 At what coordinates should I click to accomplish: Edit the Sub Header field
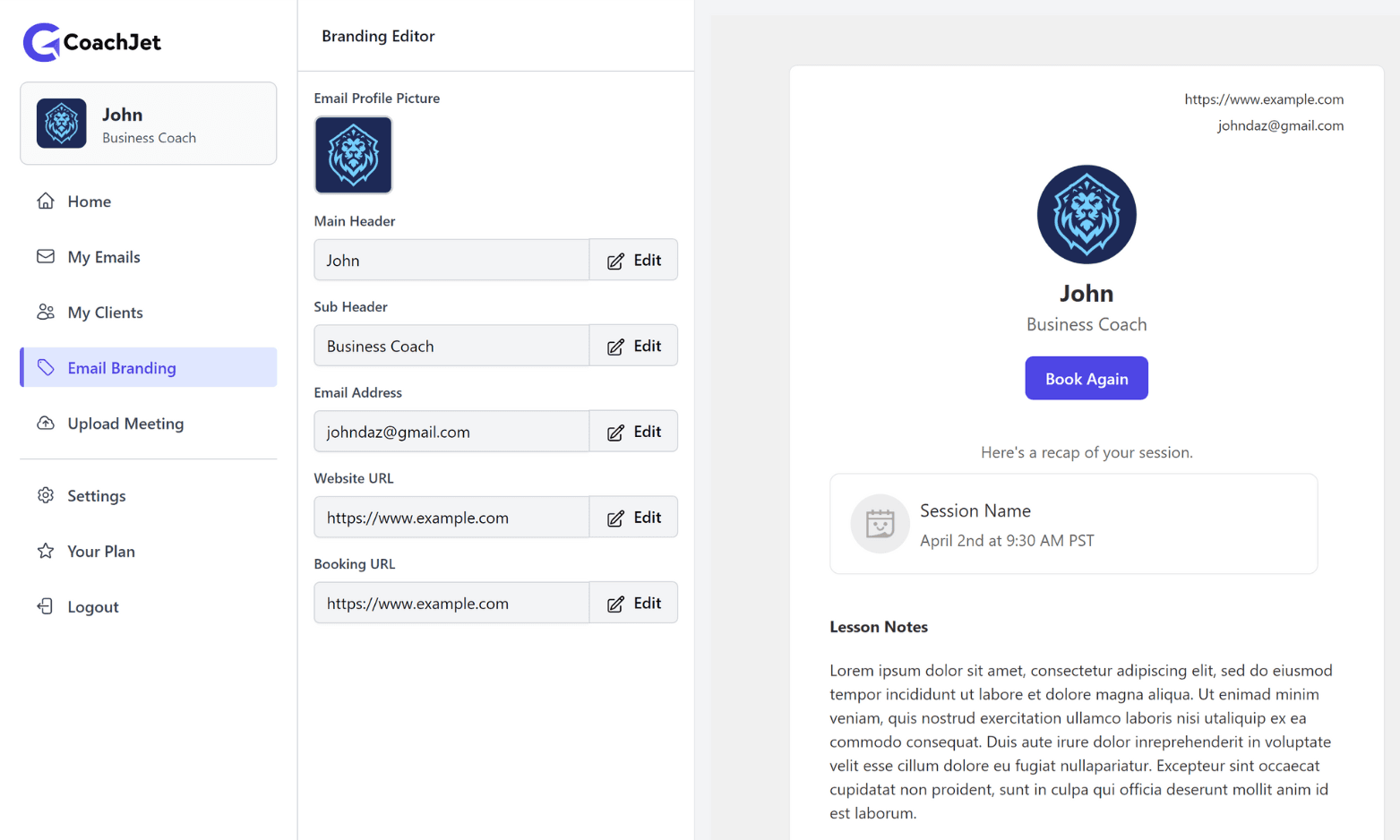click(633, 347)
